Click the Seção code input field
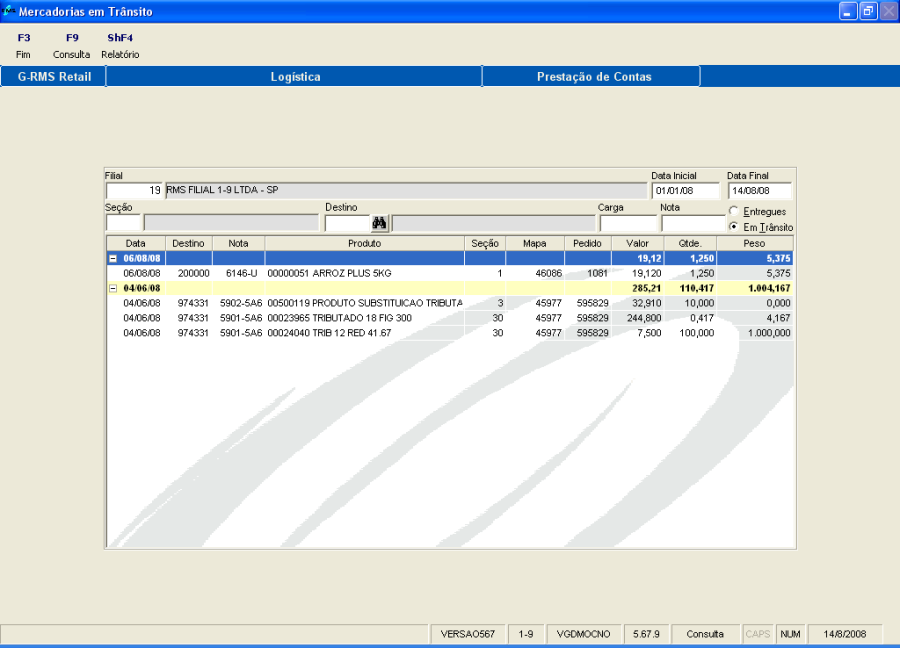The height and width of the screenshot is (648, 900). click(123, 223)
